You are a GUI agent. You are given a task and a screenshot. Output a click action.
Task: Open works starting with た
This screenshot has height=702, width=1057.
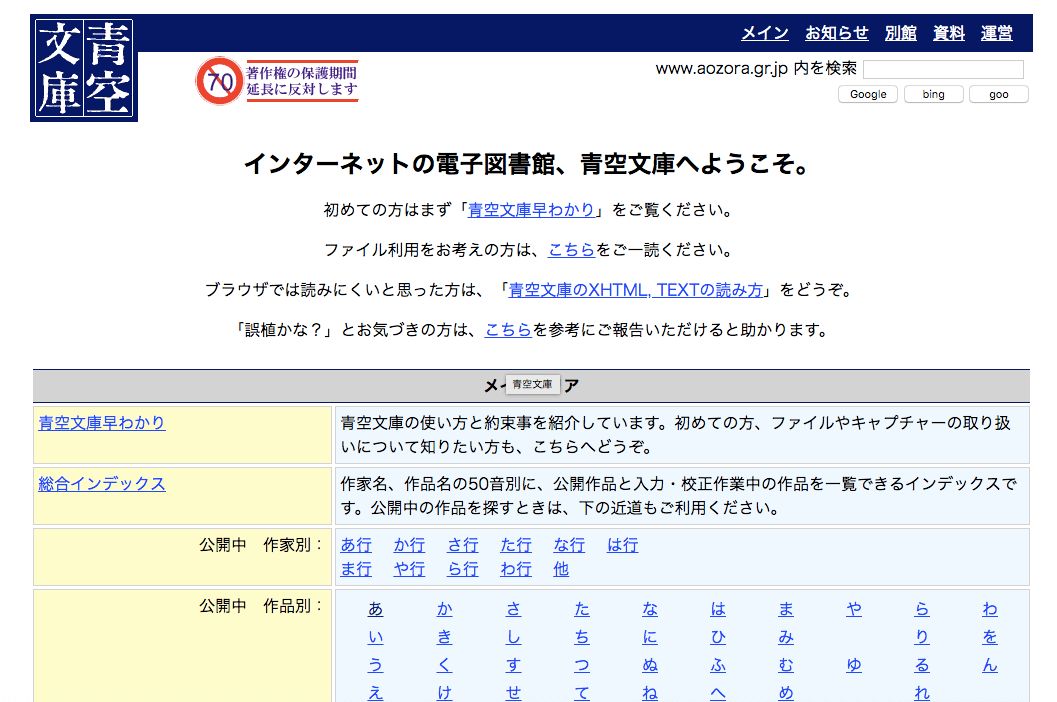[582, 609]
